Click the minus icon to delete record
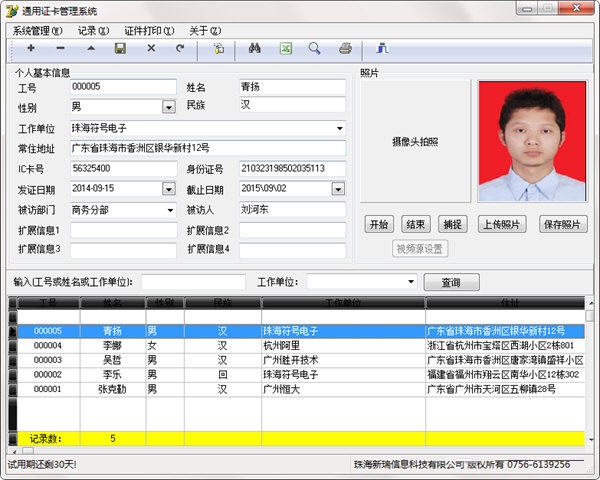The width and height of the screenshot is (600, 480). (60, 48)
